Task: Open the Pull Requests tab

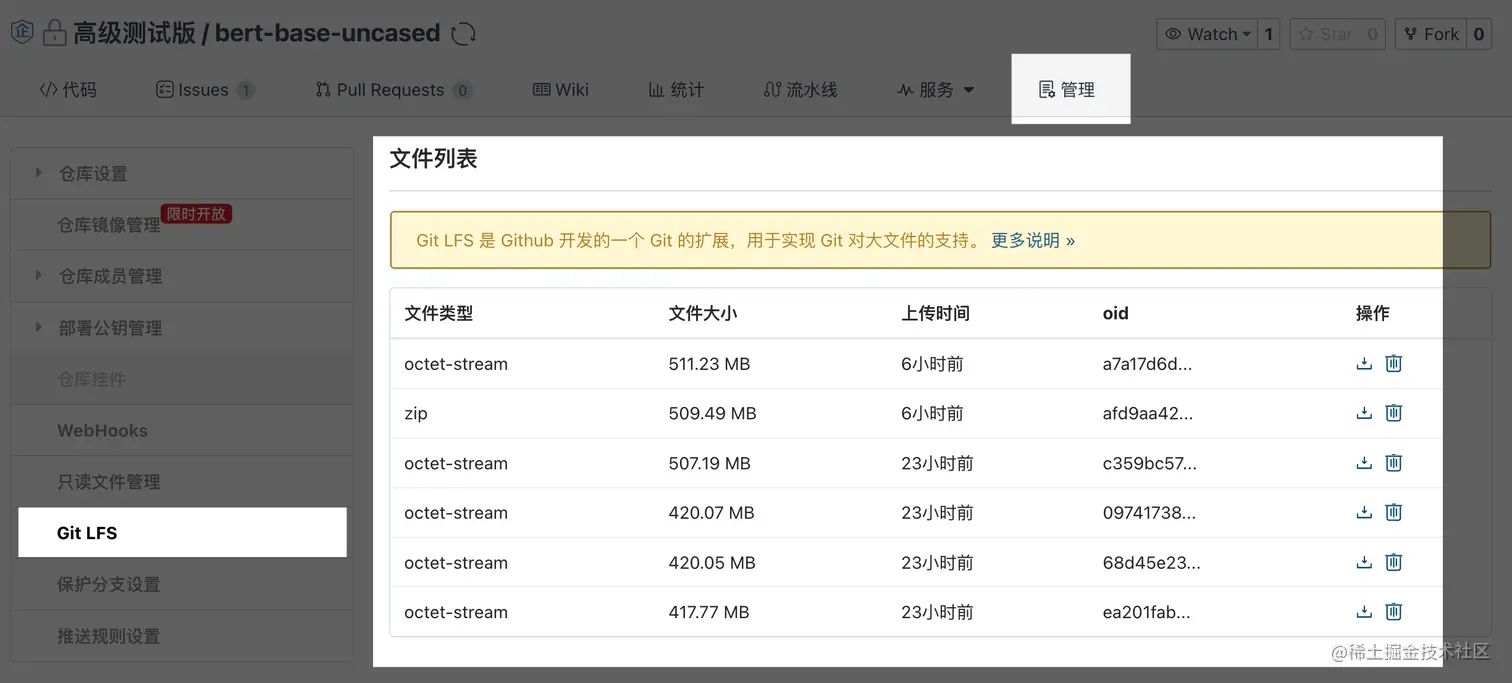Action: click(393, 90)
